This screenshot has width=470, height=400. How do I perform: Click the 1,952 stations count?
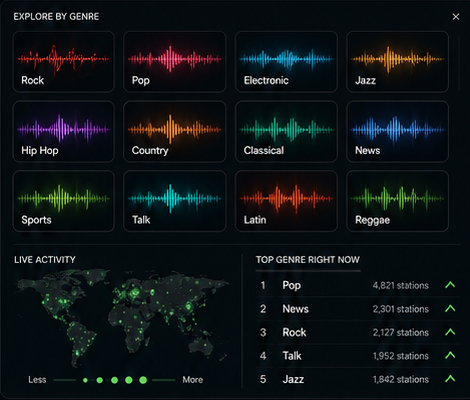[x=400, y=356]
